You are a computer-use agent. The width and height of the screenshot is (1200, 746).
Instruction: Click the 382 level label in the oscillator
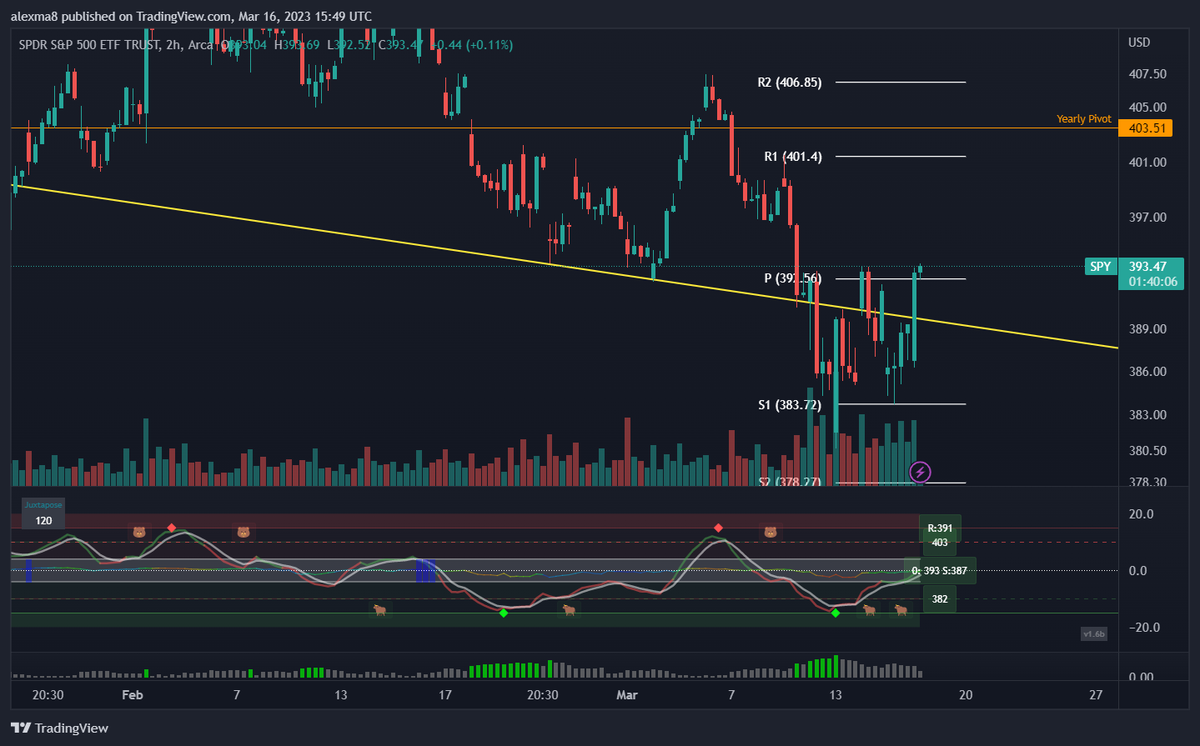940,598
